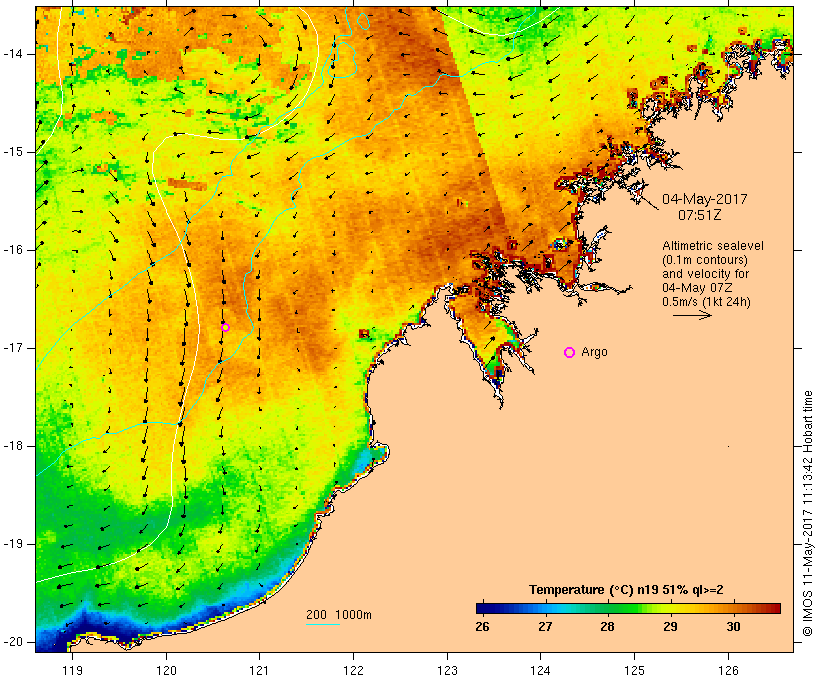Click the IMOS copyright timestamp text
The height and width of the screenshot is (680, 820).
tap(808, 513)
